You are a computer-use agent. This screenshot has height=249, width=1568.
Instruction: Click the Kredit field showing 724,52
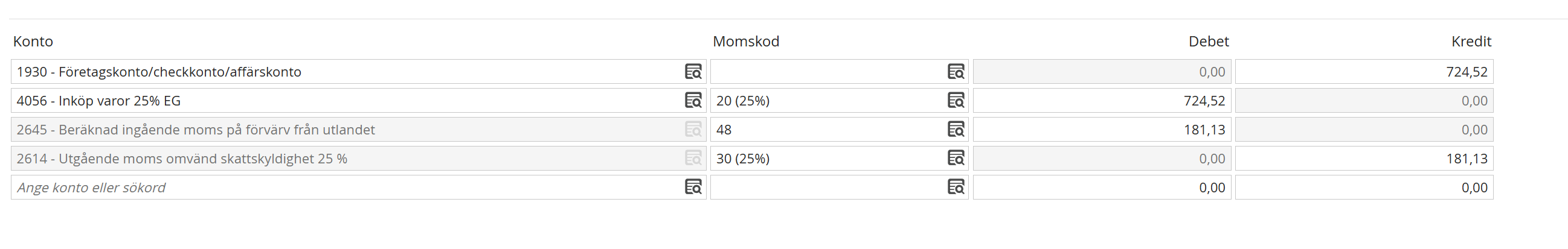[x=1364, y=72]
